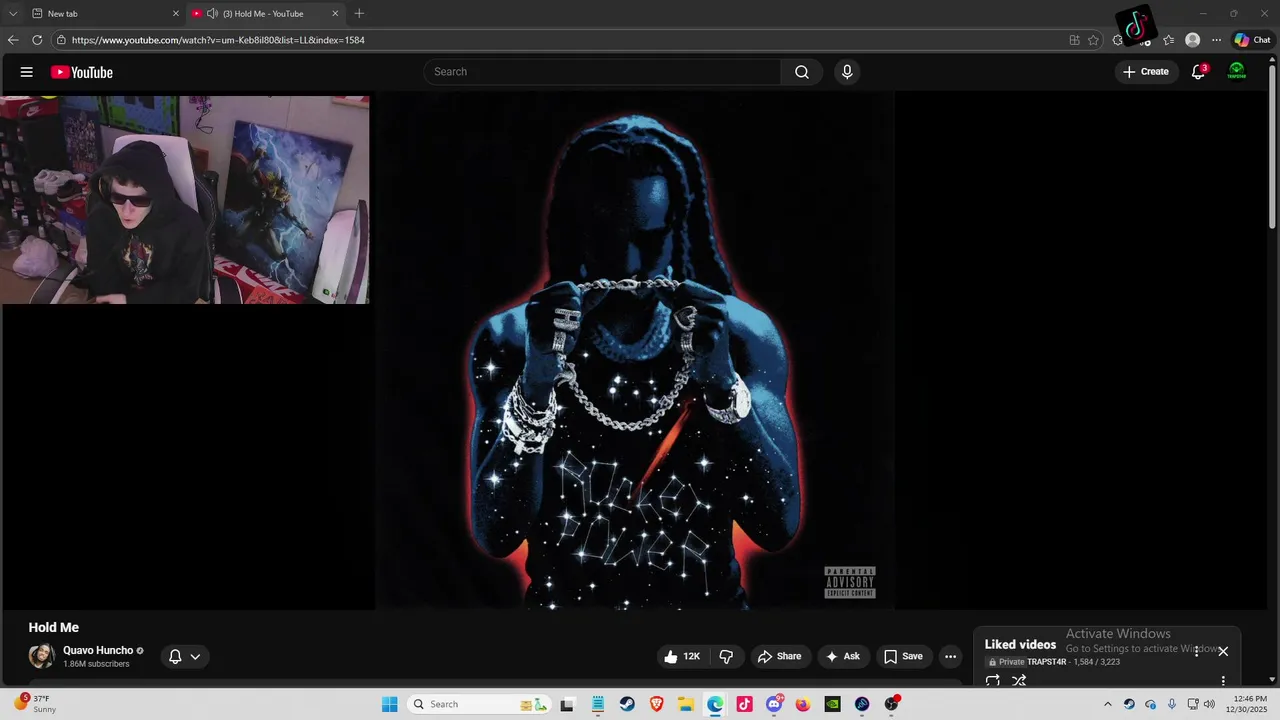Switch to the New tab tab
This screenshot has height=720, width=1280.
tap(105, 14)
